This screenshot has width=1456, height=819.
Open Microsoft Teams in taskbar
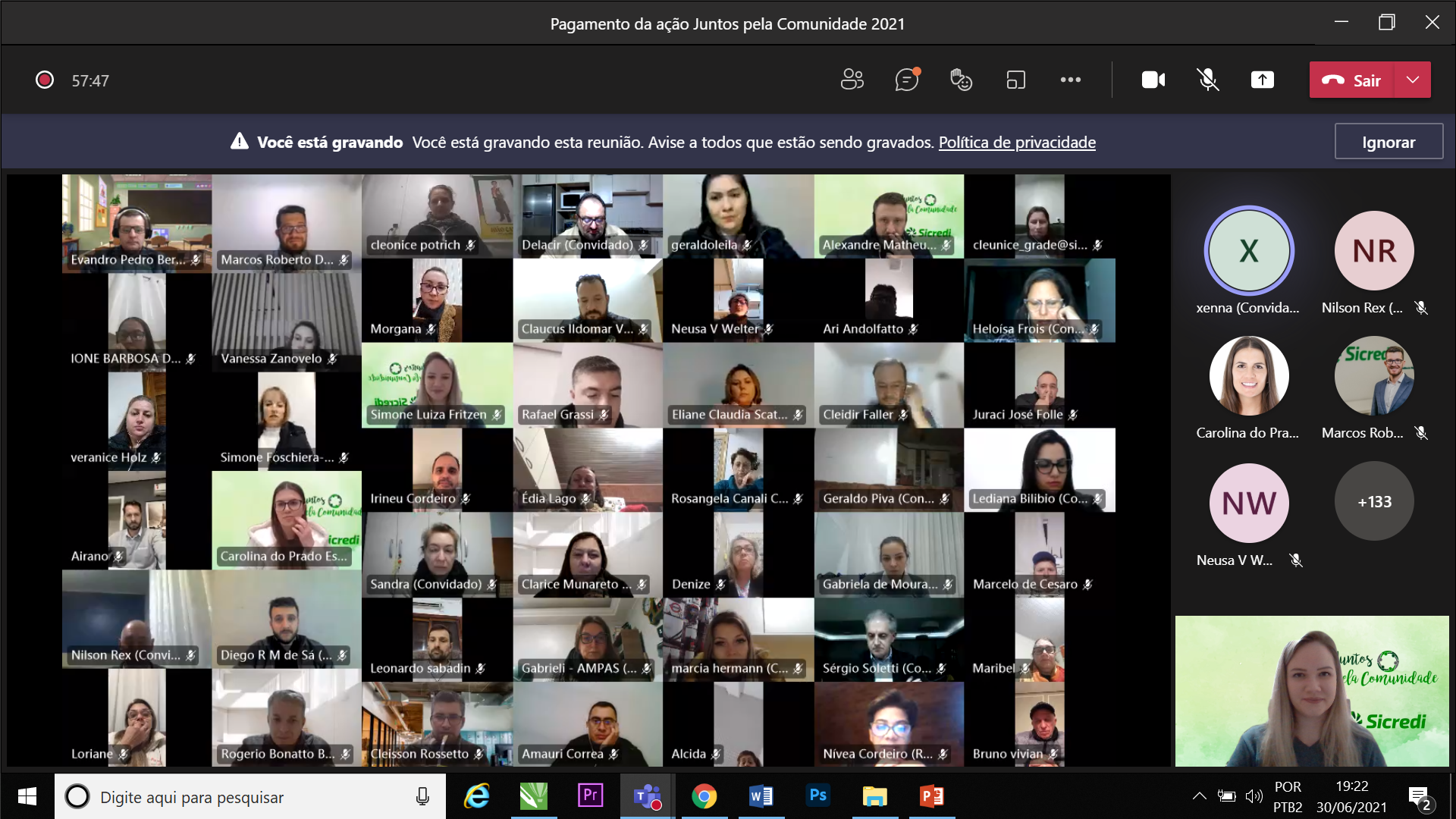click(647, 796)
